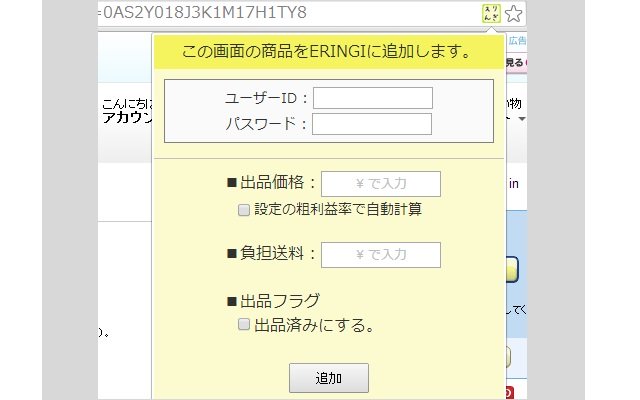640x400 pixels.
Task: Focus the パスワード input field
Action: pyautogui.click(x=372, y=124)
